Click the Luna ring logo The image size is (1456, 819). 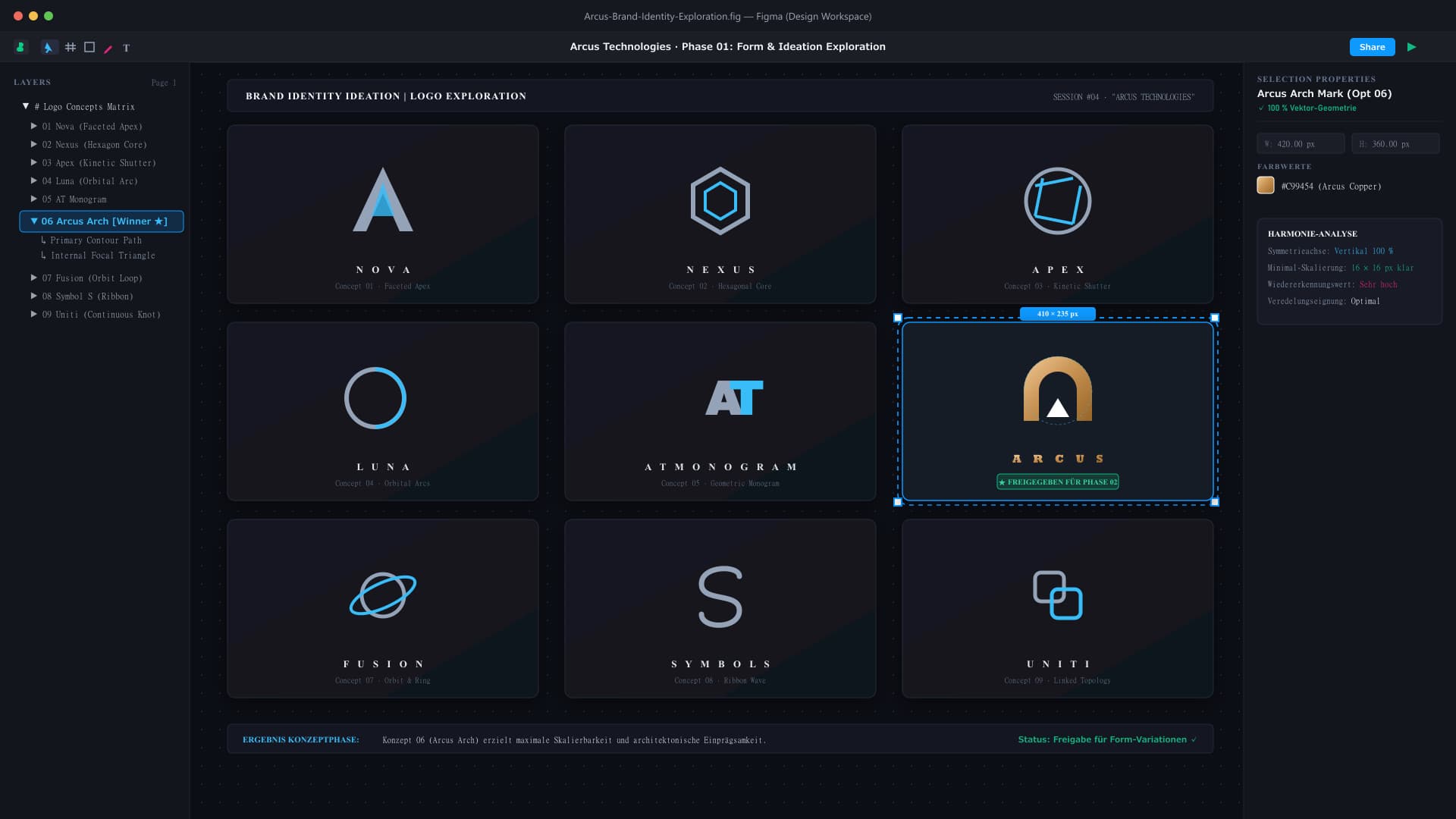(x=375, y=398)
